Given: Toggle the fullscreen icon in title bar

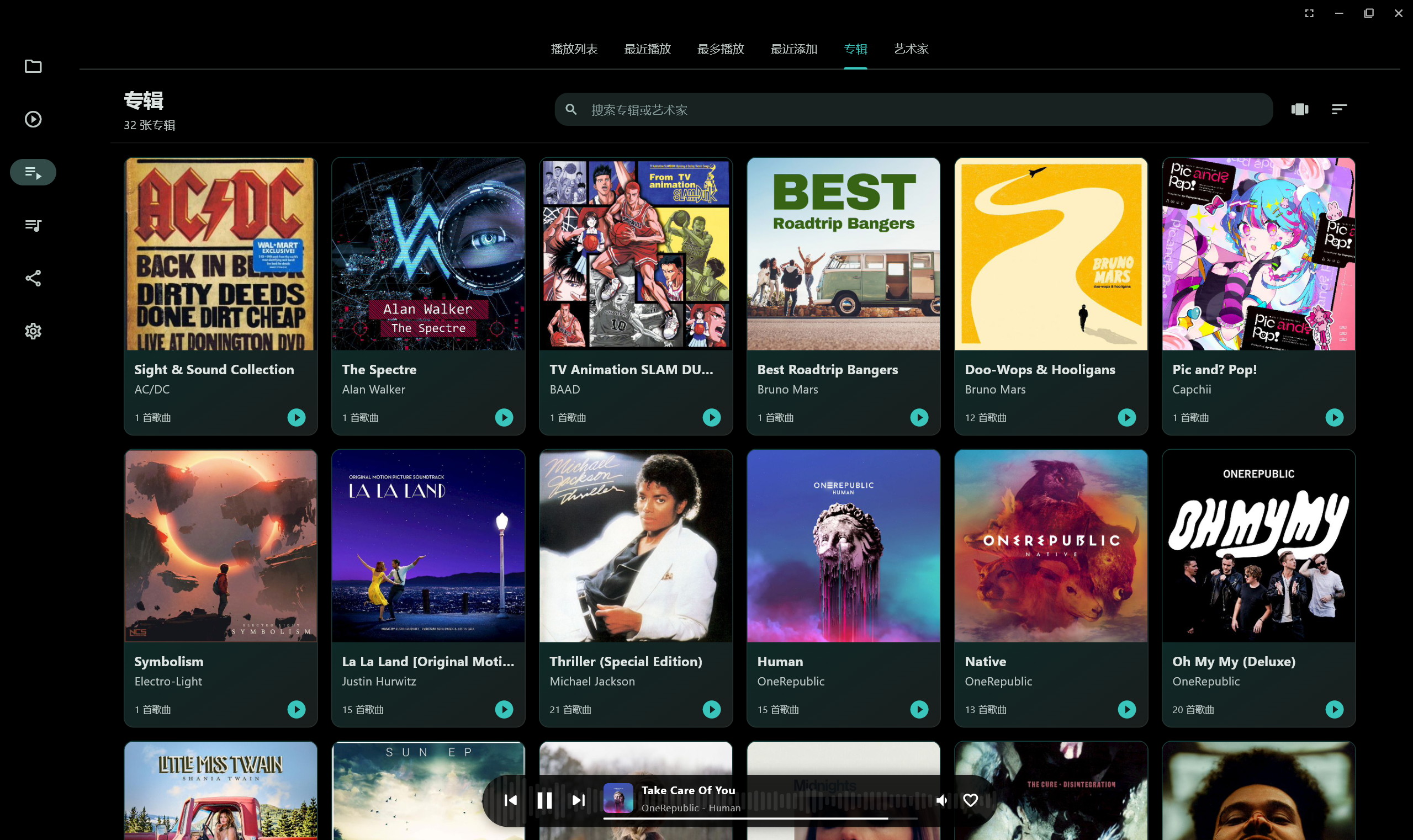Looking at the screenshot, I should (1309, 13).
